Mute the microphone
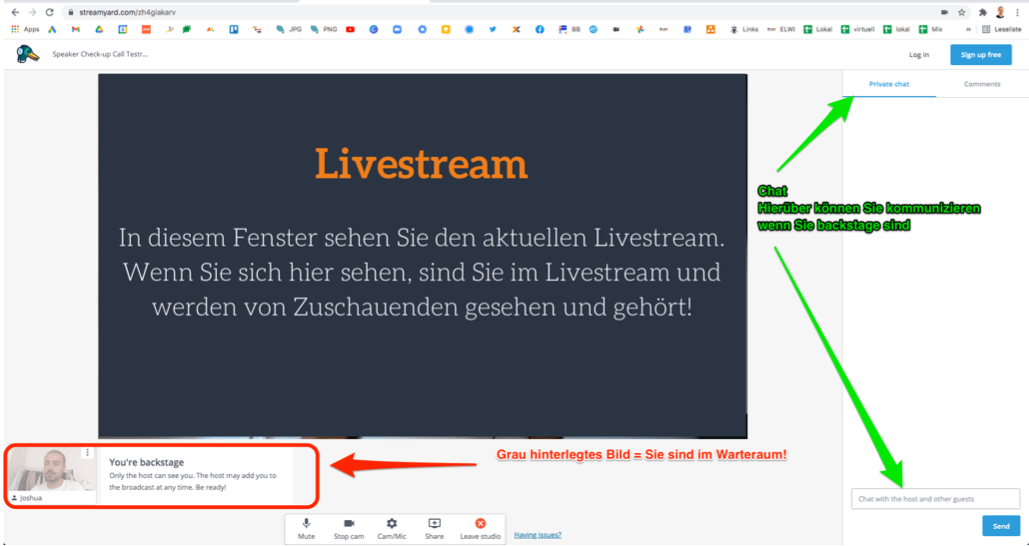 click(x=306, y=528)
